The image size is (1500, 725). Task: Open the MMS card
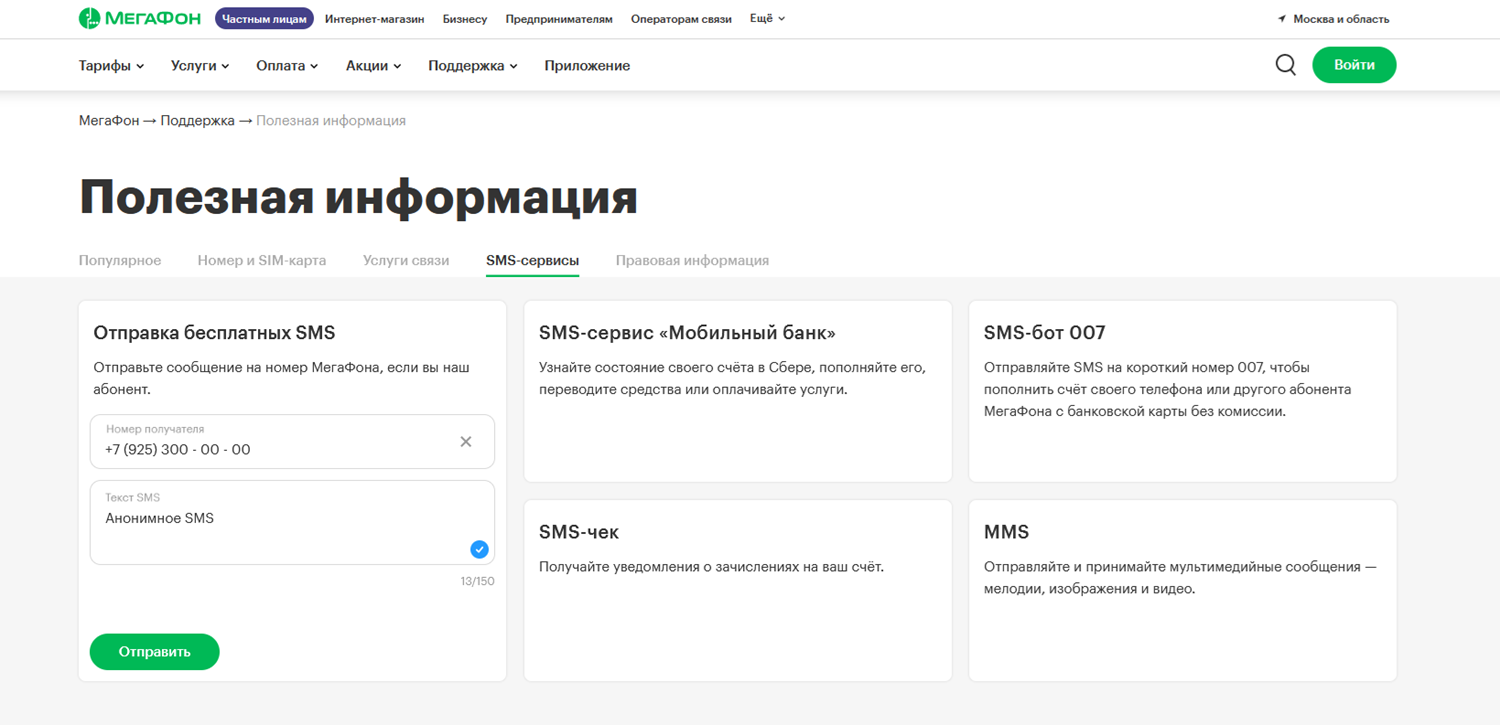tap(1183, 590)
